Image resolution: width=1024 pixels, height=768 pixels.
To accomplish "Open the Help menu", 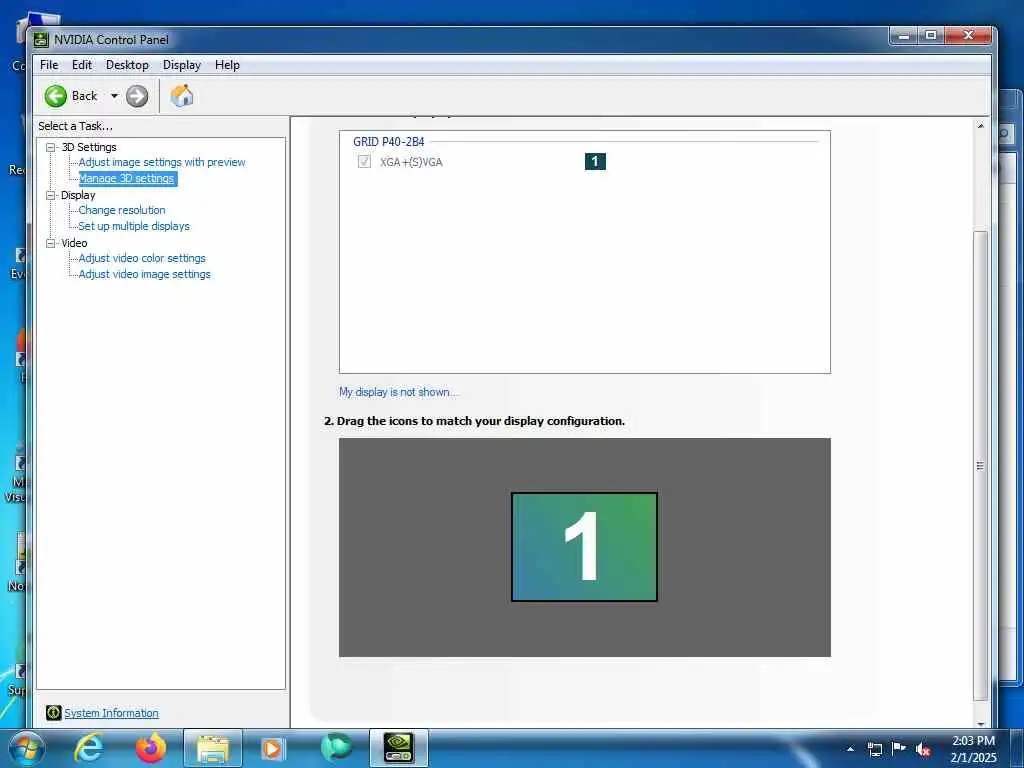I will pos(227,65).
